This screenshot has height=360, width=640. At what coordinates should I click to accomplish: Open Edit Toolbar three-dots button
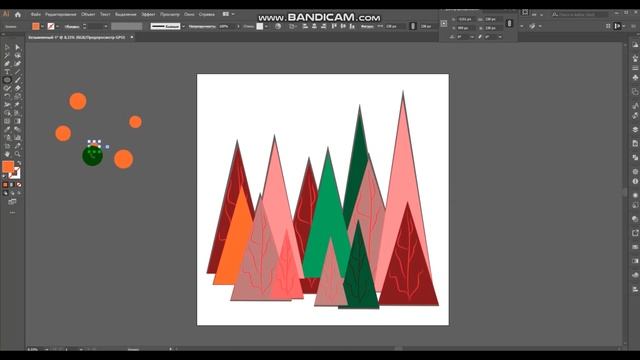click(x=12, y=212)
